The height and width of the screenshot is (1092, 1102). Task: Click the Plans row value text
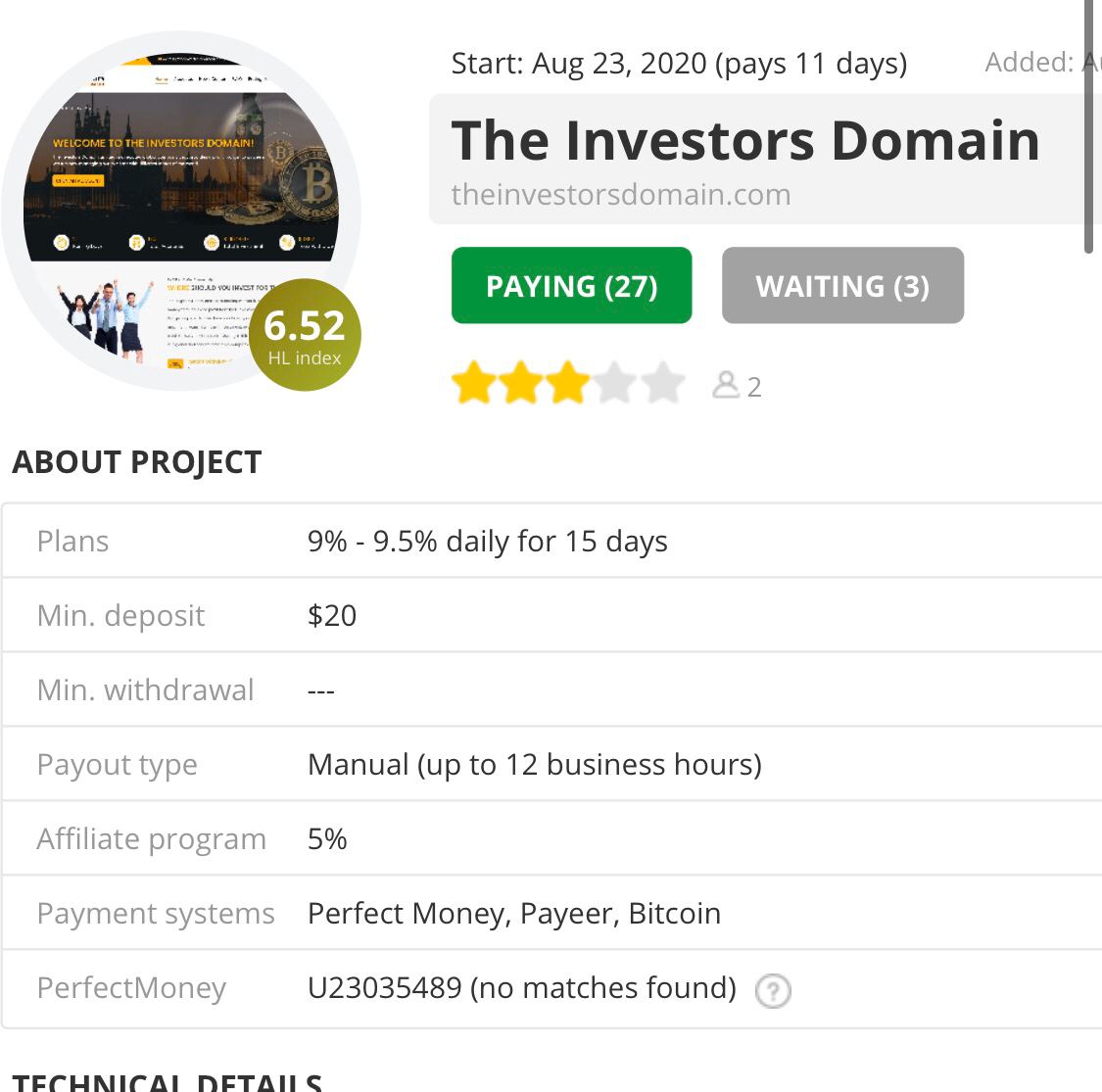[x=487, y=542]
